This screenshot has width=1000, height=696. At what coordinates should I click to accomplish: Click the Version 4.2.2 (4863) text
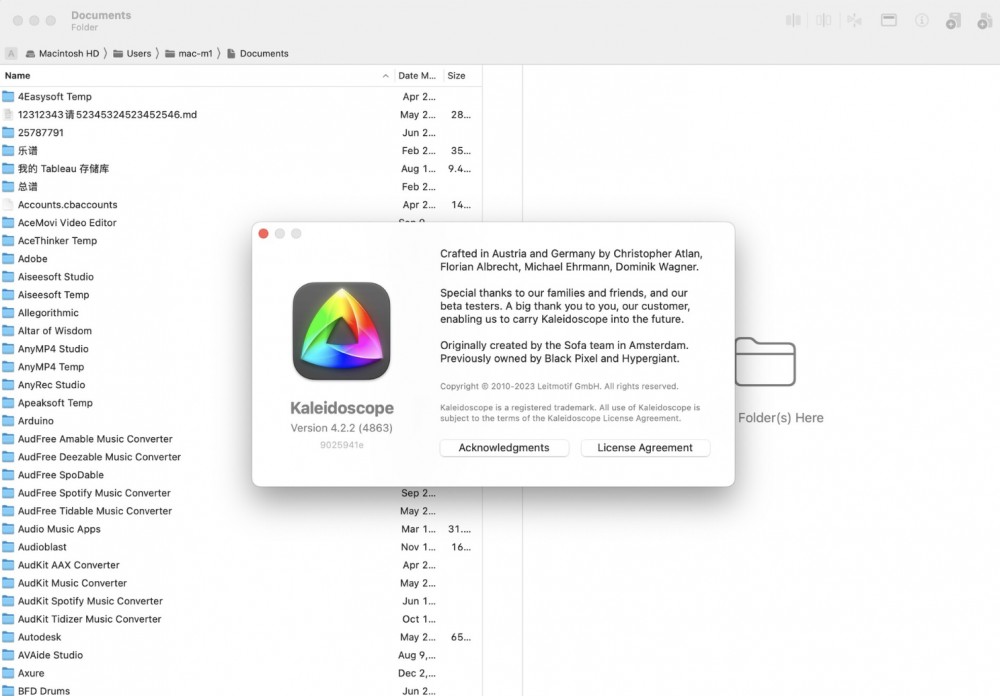point(341,428)
